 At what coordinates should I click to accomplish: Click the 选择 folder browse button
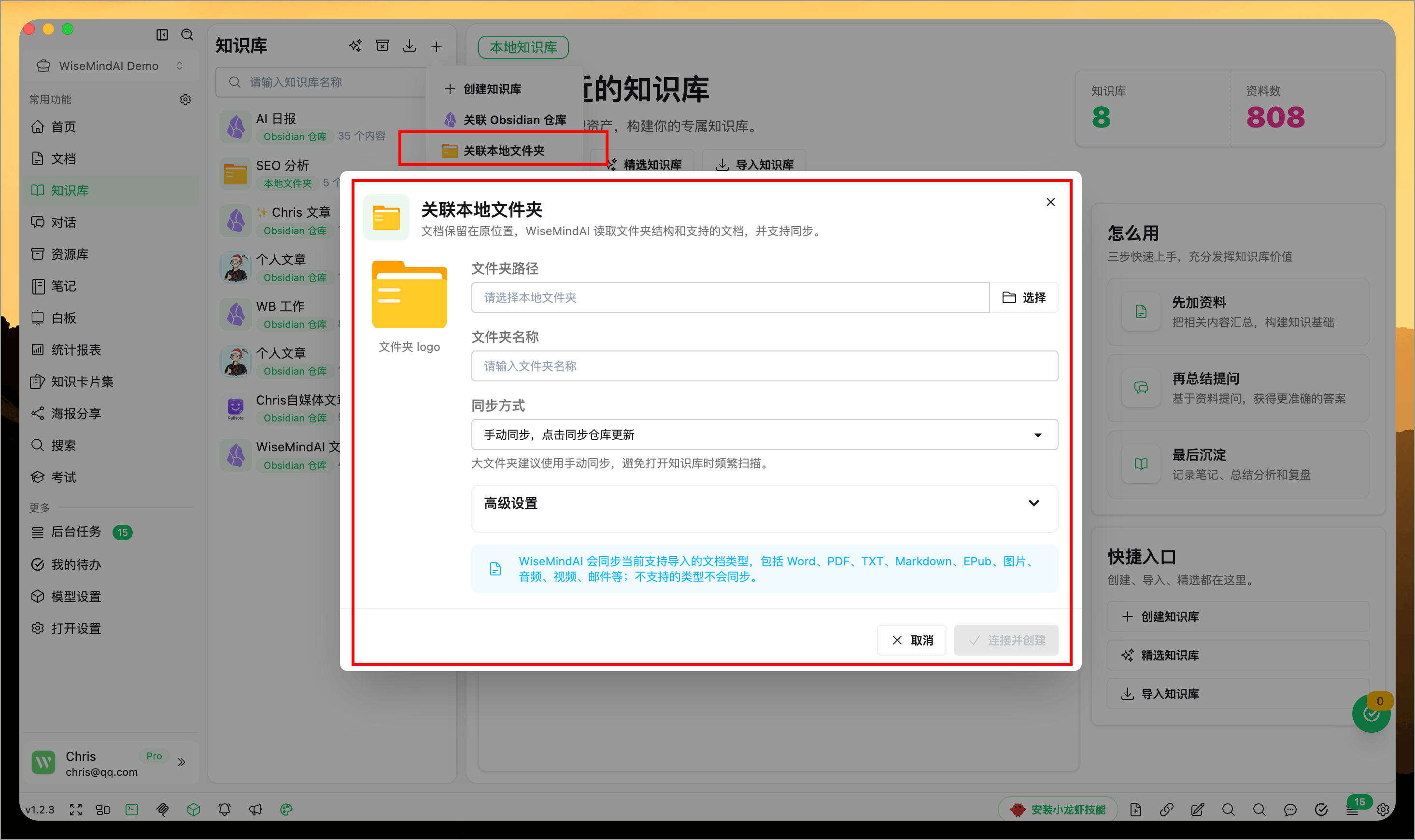(x=1024, y=298)
